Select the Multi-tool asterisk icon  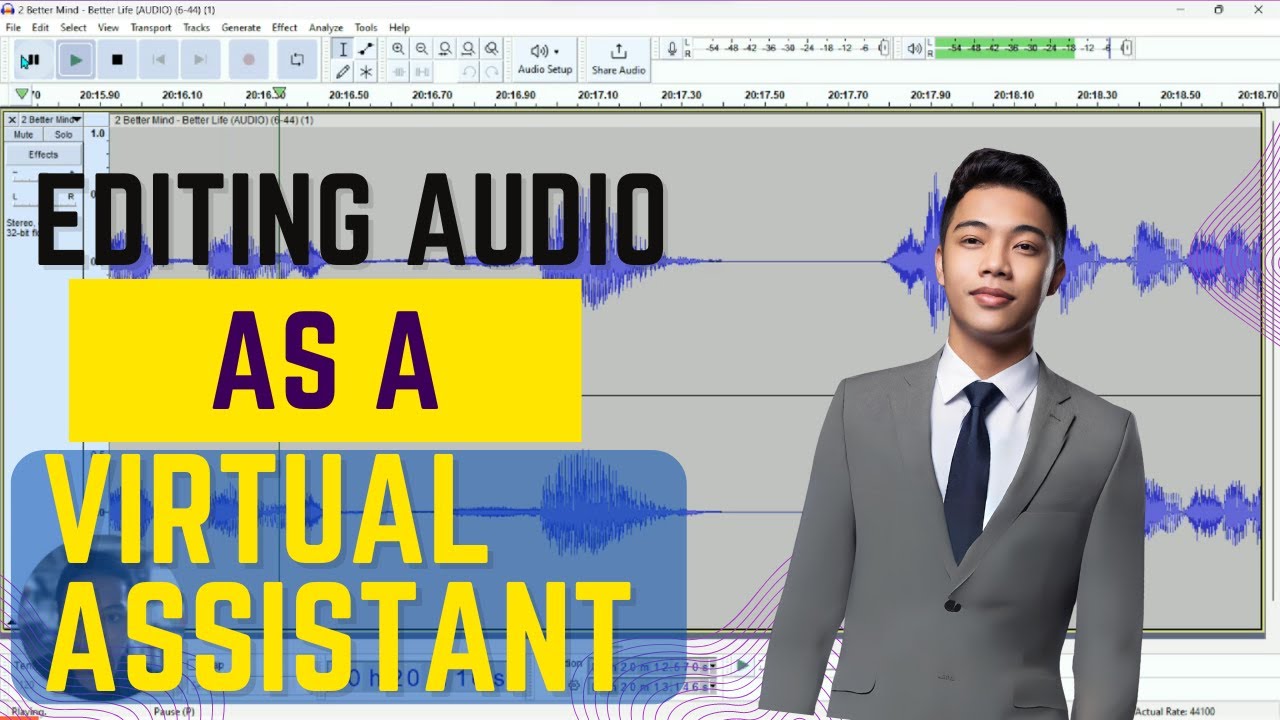tap(366, 71)
